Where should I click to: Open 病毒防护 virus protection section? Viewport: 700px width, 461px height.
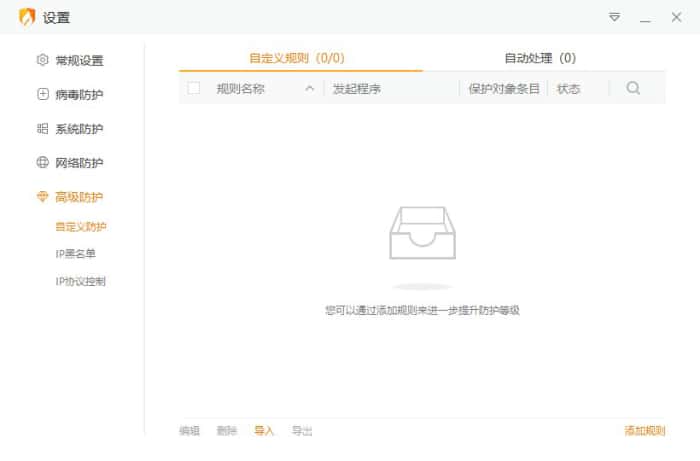click(79, 95)
